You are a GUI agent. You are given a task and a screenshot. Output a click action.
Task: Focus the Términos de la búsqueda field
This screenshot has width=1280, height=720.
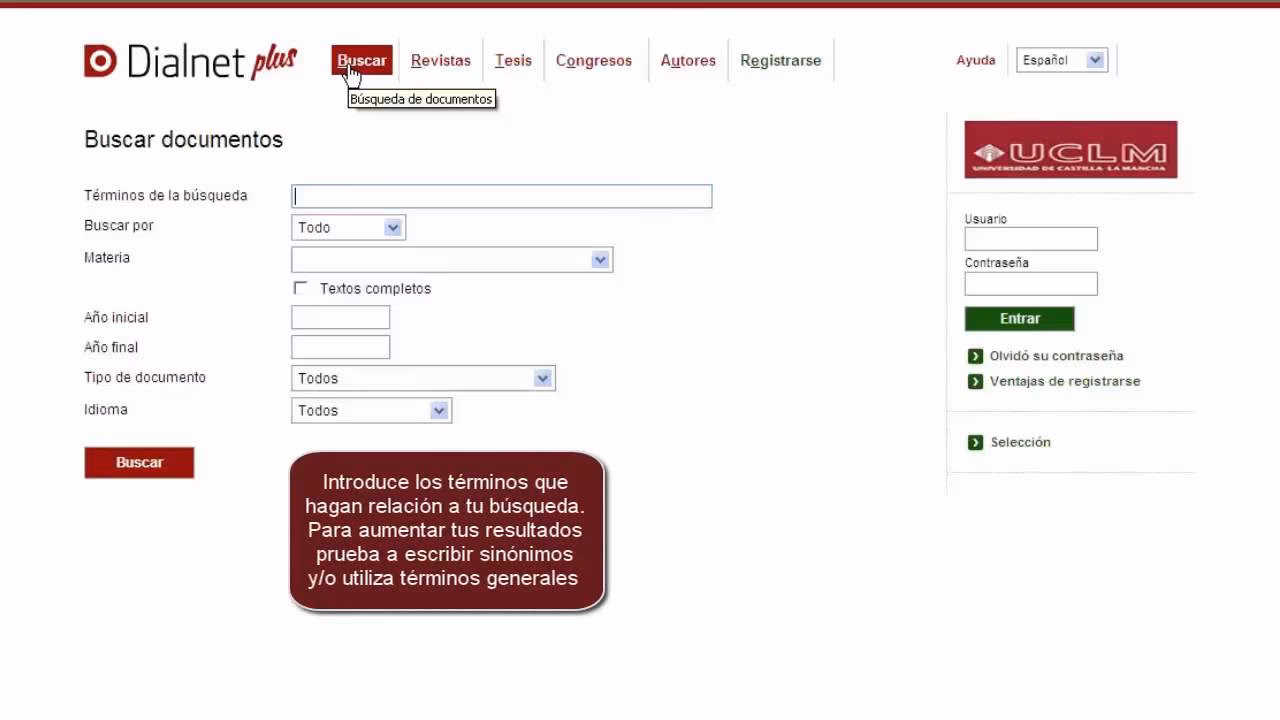(501, 196)
